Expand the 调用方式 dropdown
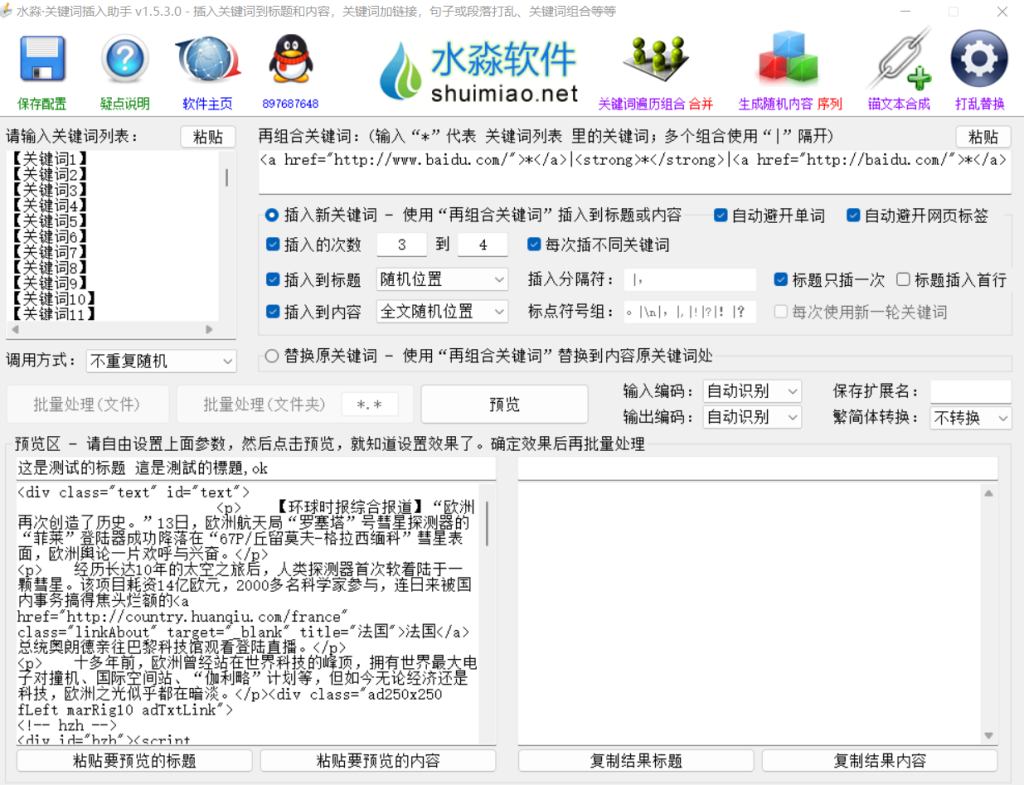Viewport: 1024px width, 785px height. point(161,361)
